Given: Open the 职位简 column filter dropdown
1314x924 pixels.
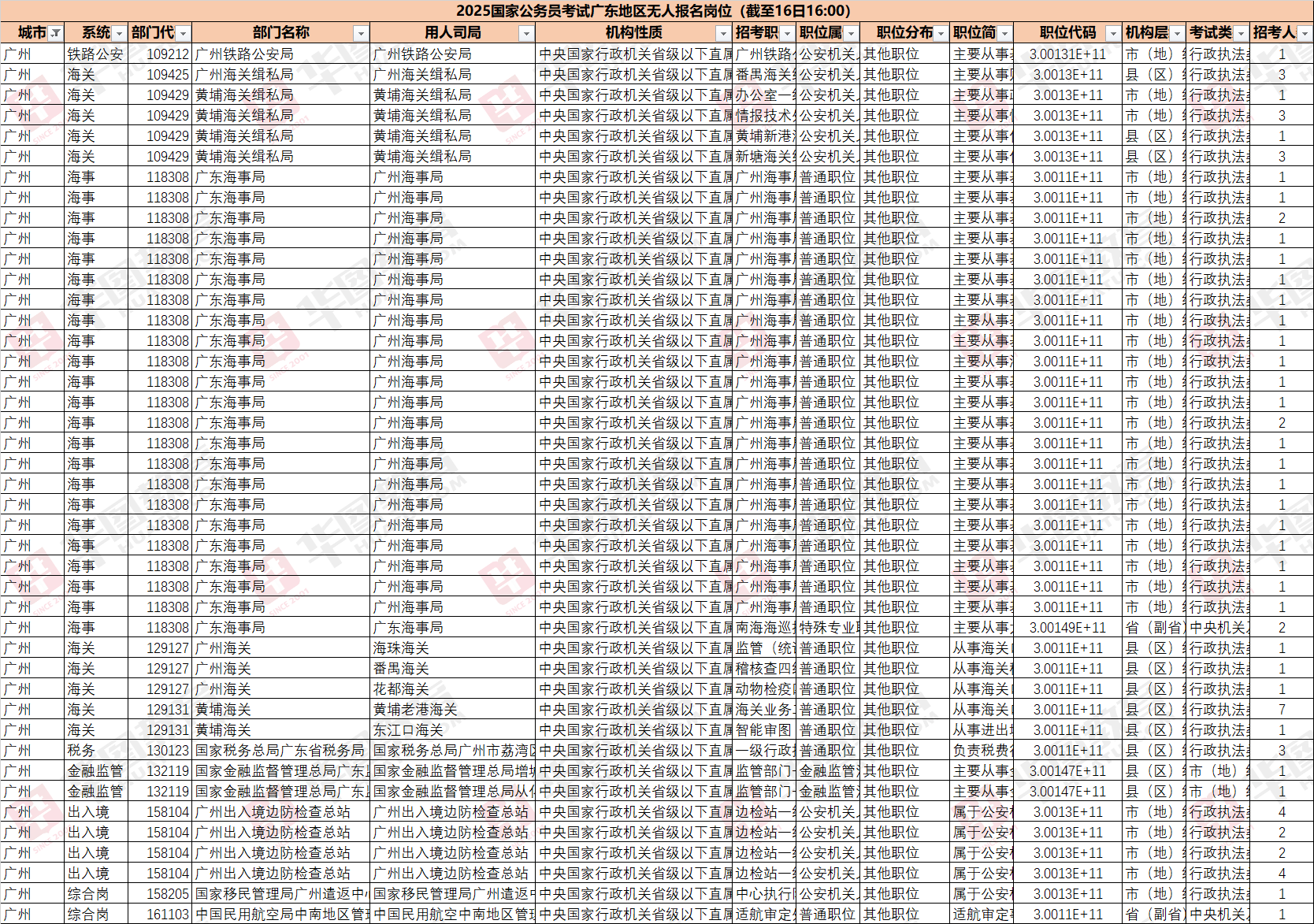Looking at the screenshot, I should 1004,33.
